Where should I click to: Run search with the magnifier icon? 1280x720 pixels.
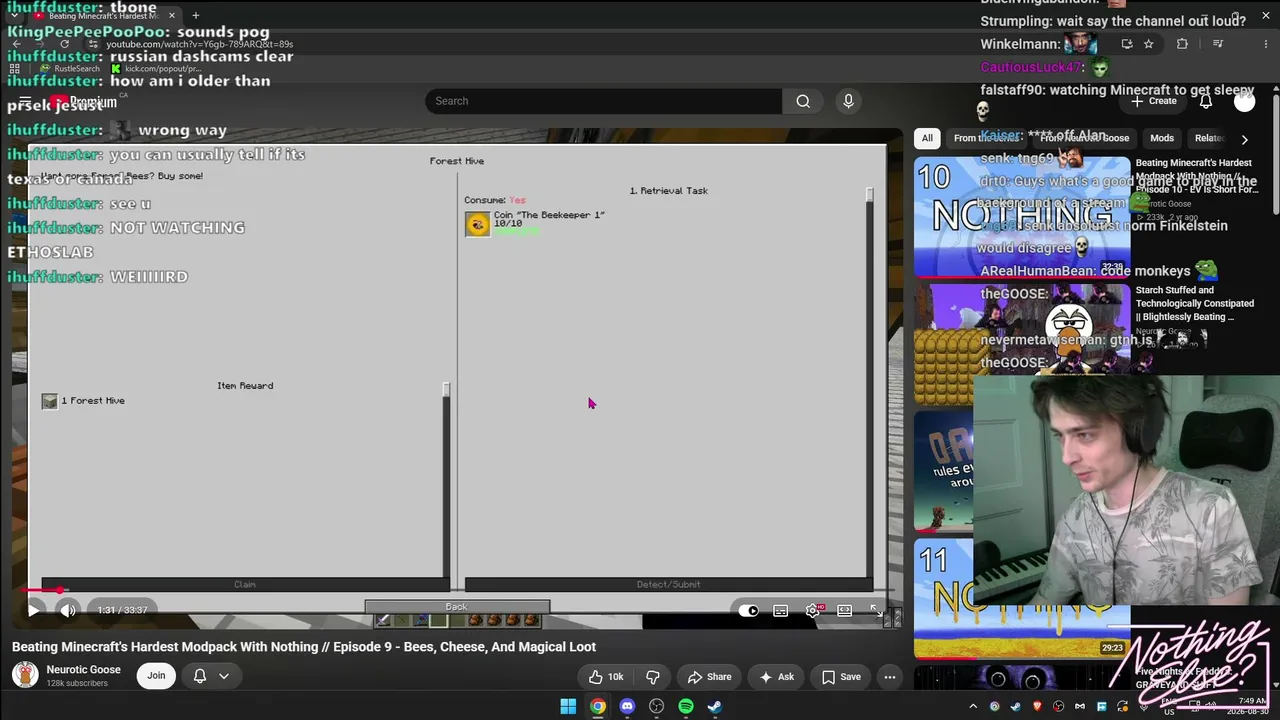pos(803,101)
